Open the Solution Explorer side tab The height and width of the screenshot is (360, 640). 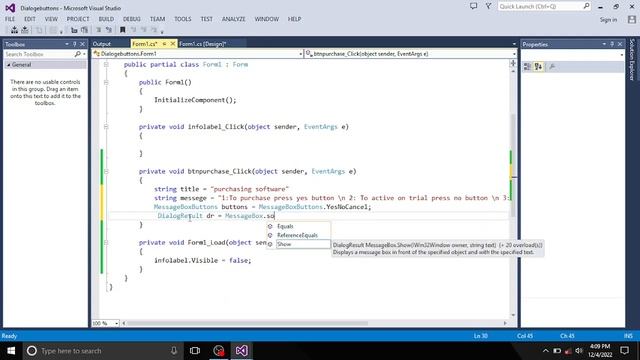632,60
